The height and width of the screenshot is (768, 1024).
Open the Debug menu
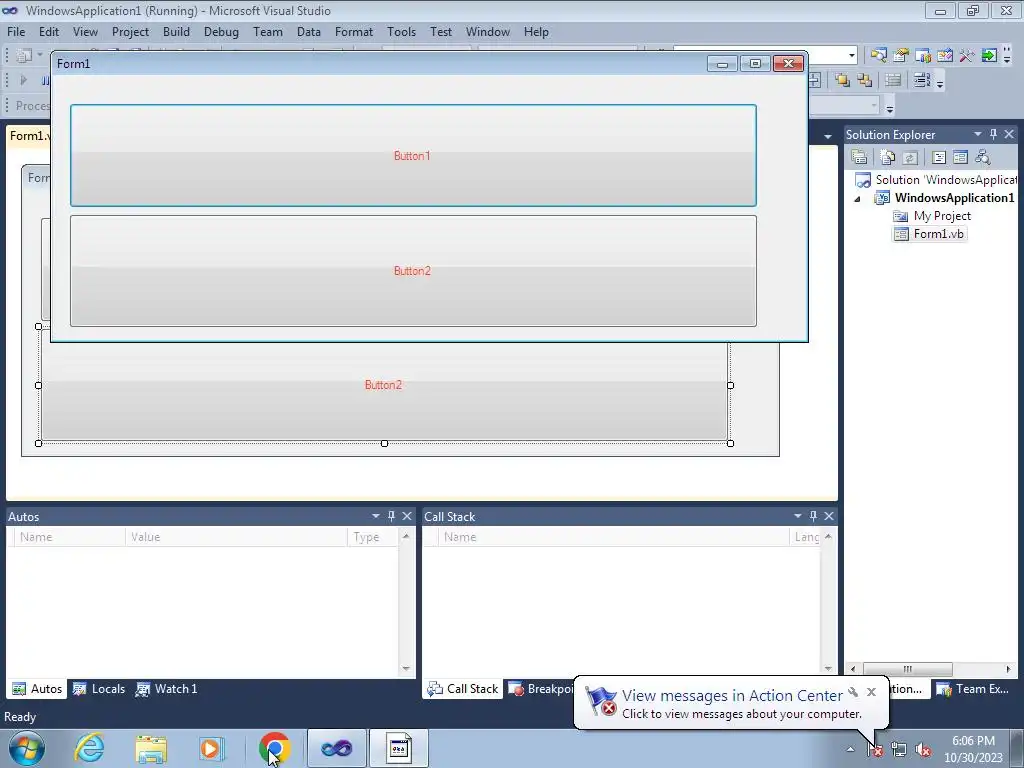point(221,32)
